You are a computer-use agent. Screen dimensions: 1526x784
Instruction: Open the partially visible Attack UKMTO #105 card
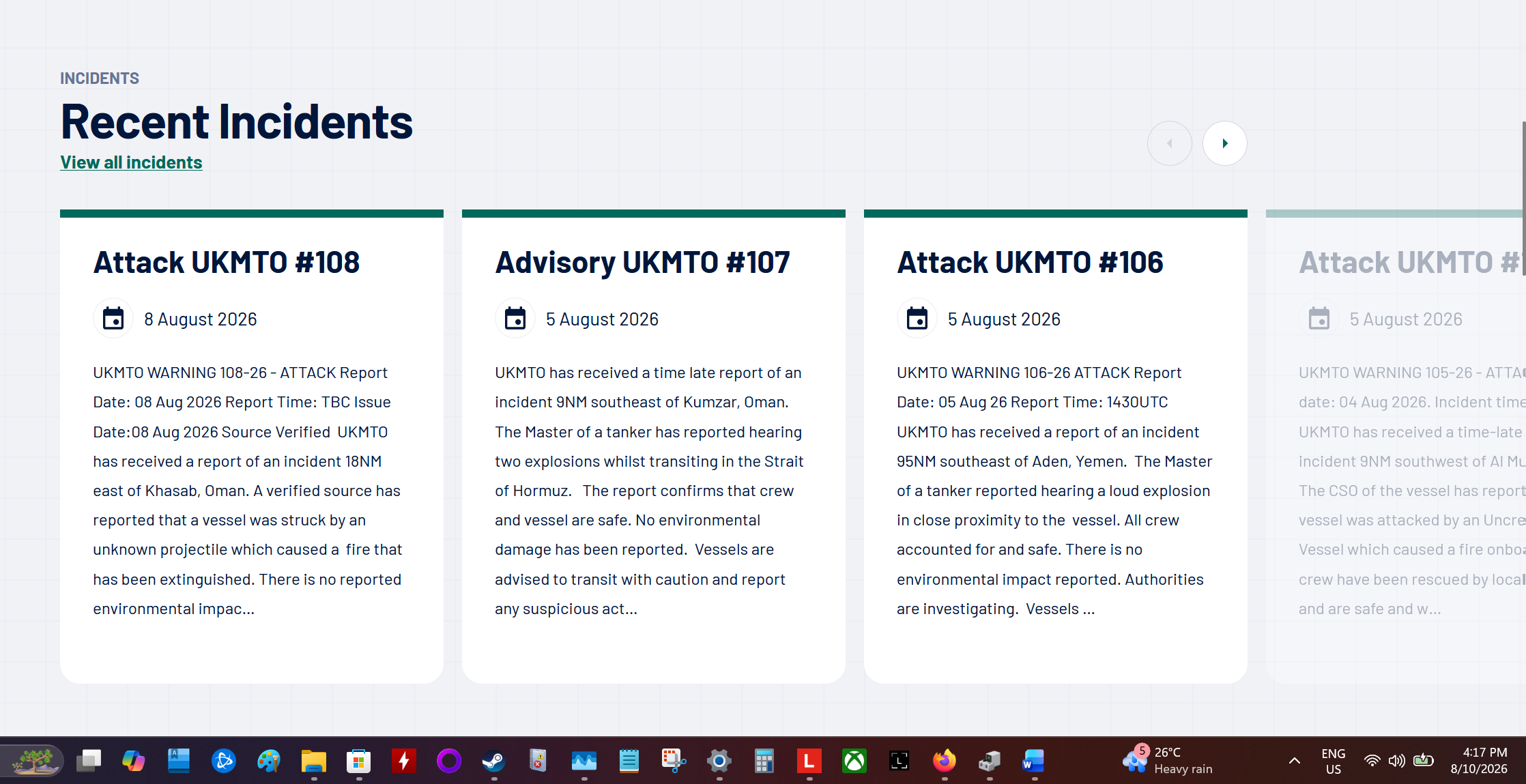(1396, 447)
